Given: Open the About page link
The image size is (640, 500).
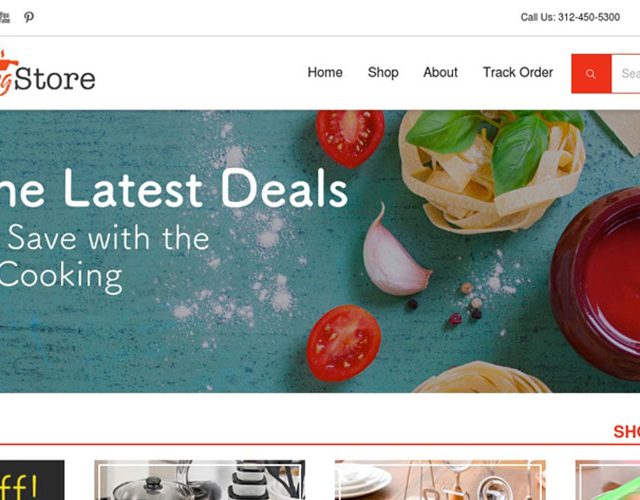Looking at the screenshot, I should [x=440, y=72].
